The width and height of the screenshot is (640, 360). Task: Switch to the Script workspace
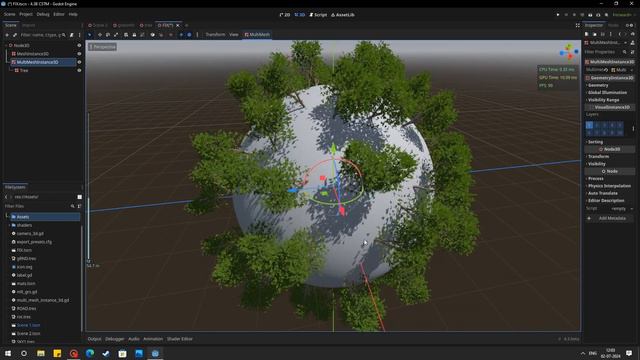coord(318,15)
